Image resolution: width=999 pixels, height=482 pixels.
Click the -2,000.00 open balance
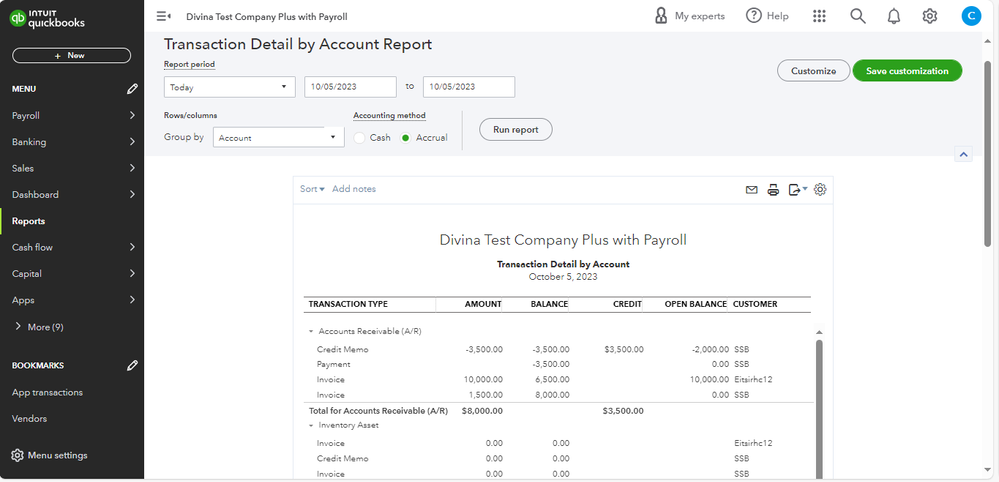point(710,349)
